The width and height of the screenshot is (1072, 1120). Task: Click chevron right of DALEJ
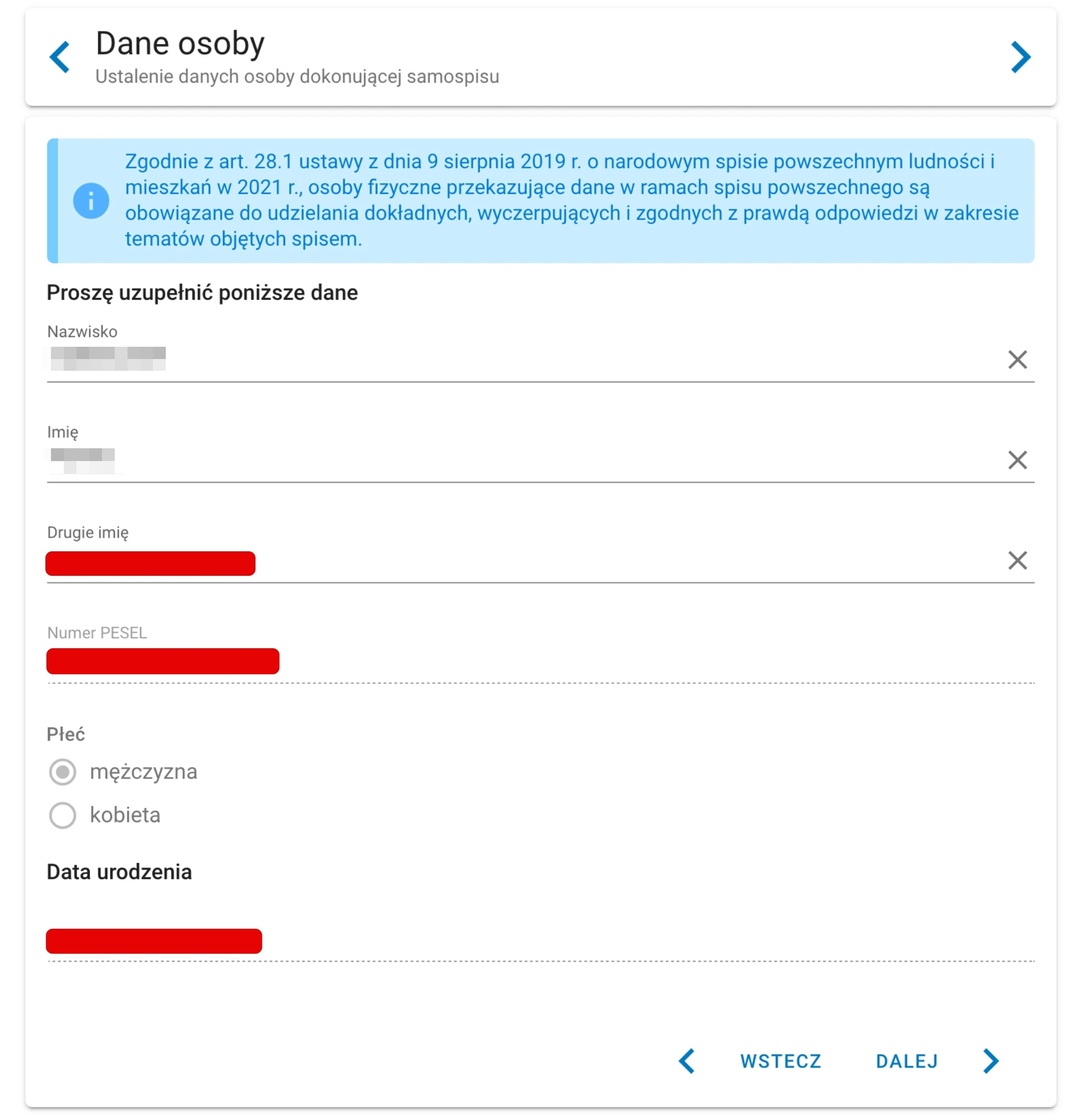point(990,1061)
